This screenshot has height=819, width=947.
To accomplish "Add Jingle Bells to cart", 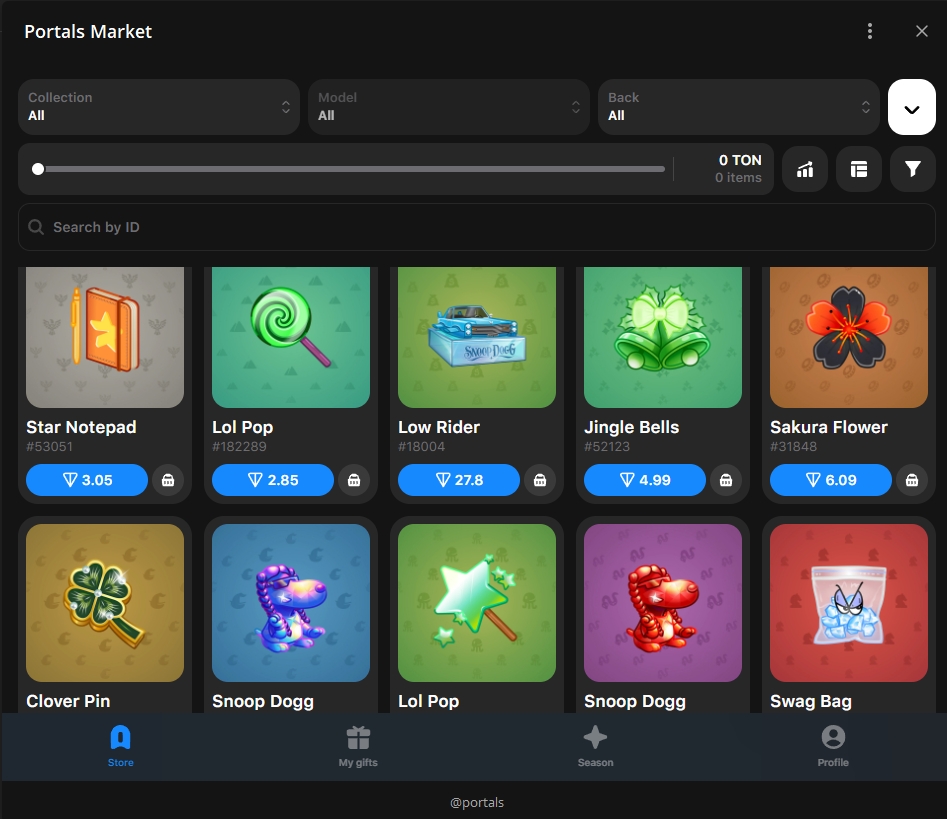I will [726, 480].
